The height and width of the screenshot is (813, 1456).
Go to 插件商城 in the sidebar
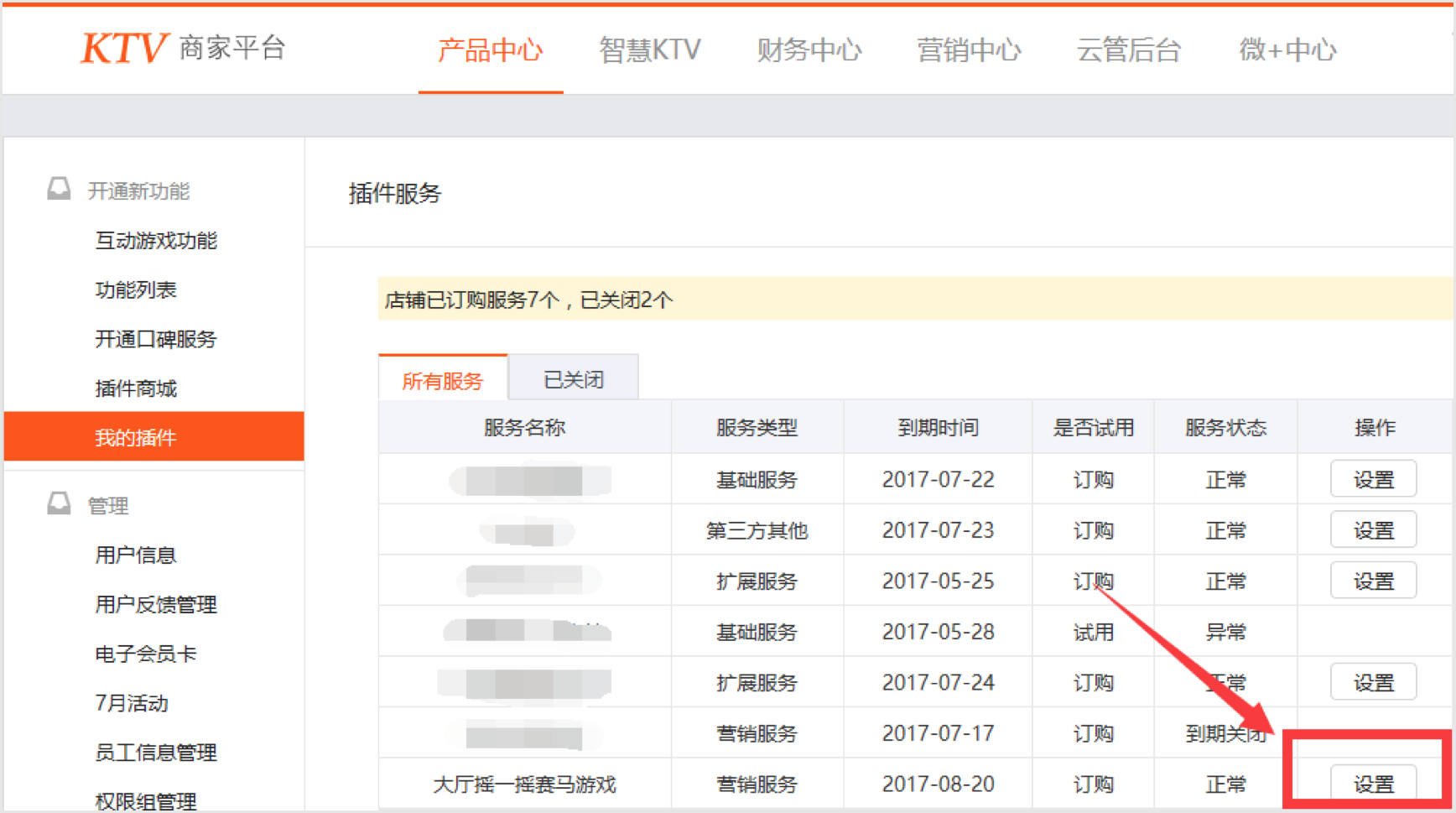point(136,388)
